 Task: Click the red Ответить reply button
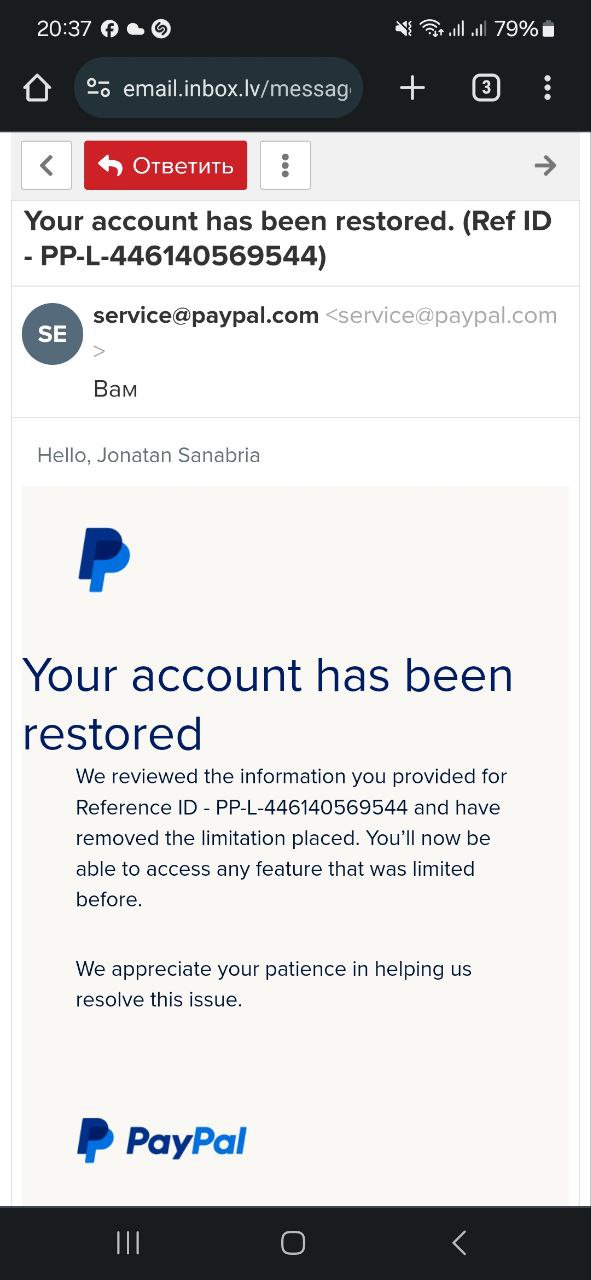pyautogui.click(x=165, y=165)
